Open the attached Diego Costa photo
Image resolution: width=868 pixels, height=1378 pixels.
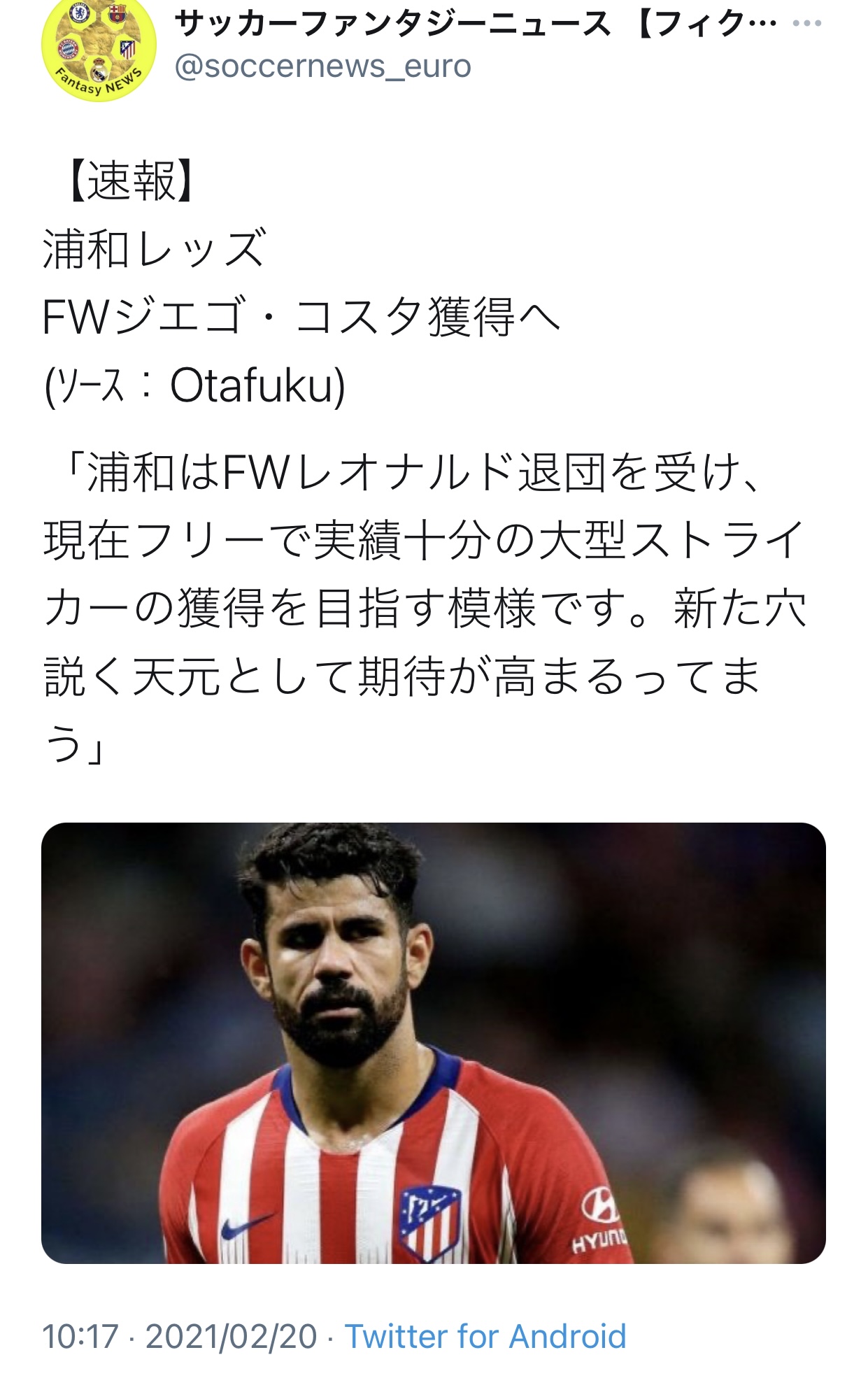434,1043
